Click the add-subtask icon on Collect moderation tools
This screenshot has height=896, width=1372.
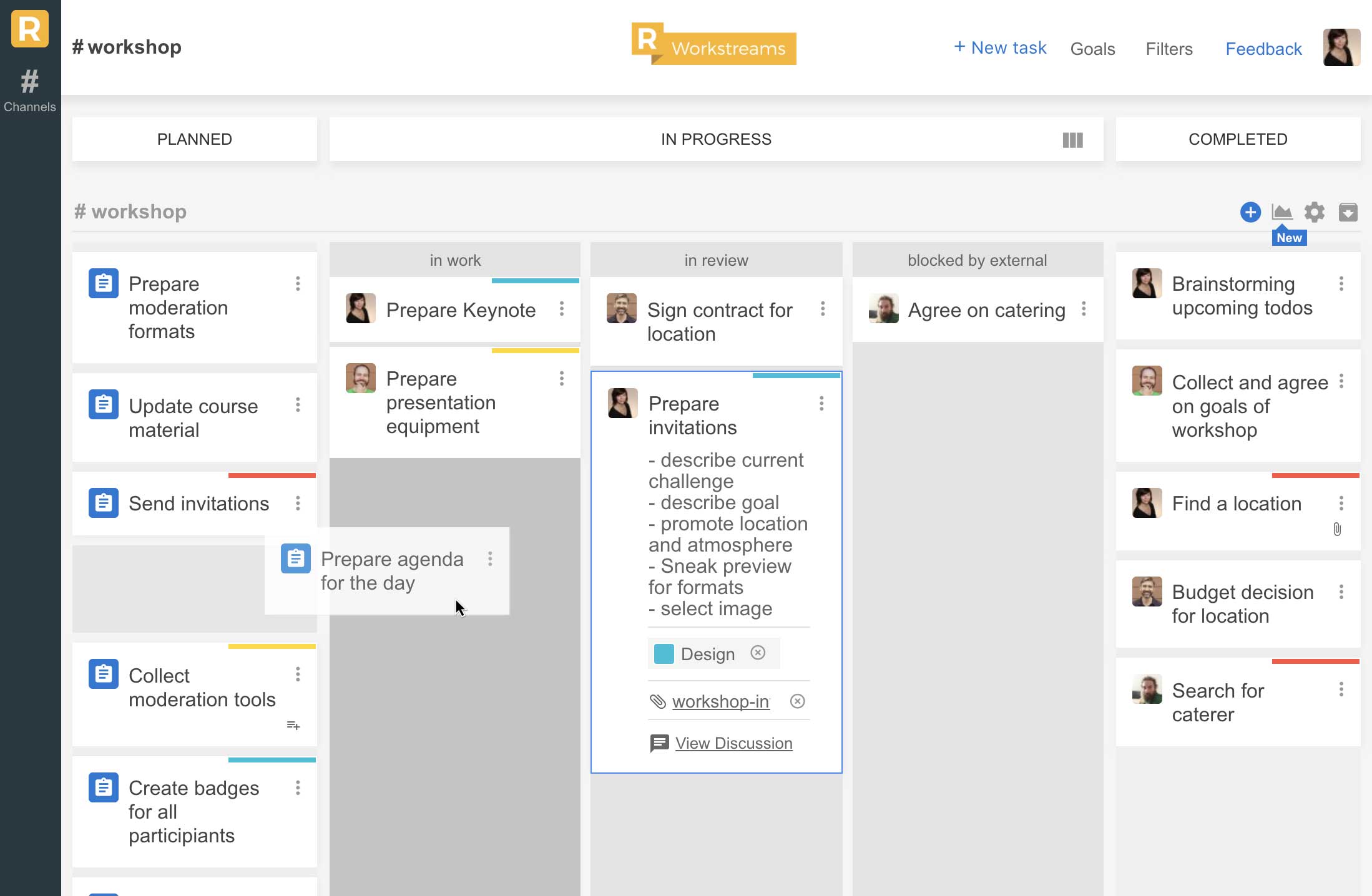[293, 725]
